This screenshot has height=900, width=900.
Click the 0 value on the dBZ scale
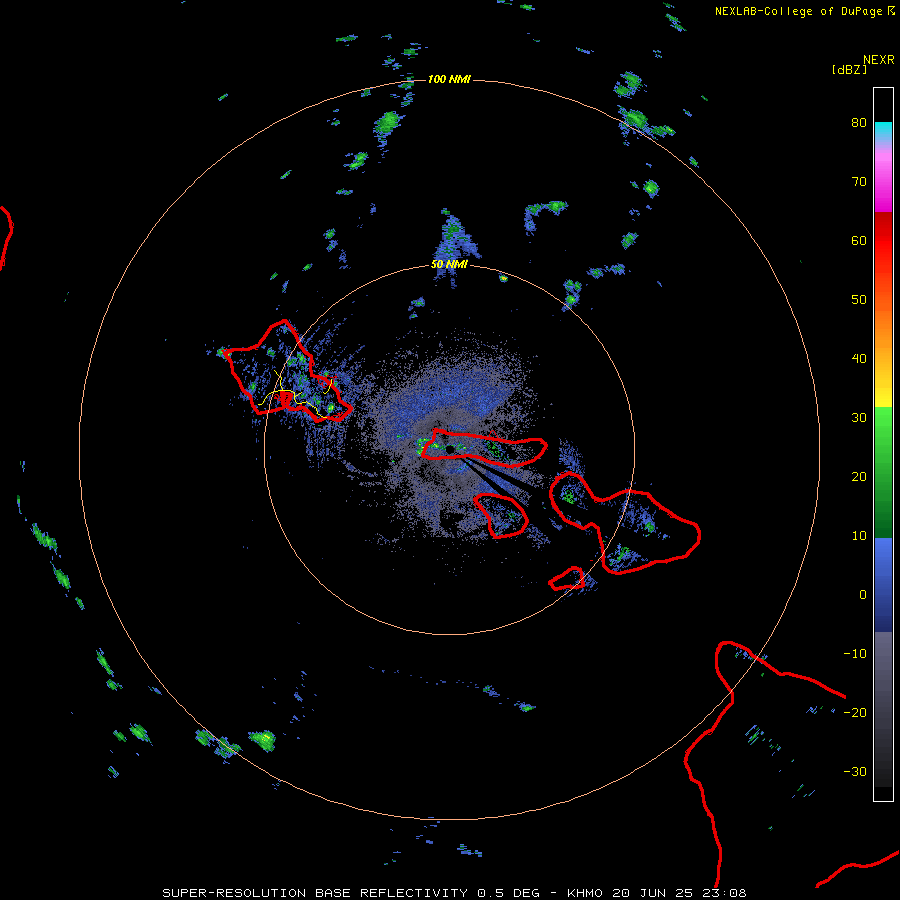[x=863, y=595]
